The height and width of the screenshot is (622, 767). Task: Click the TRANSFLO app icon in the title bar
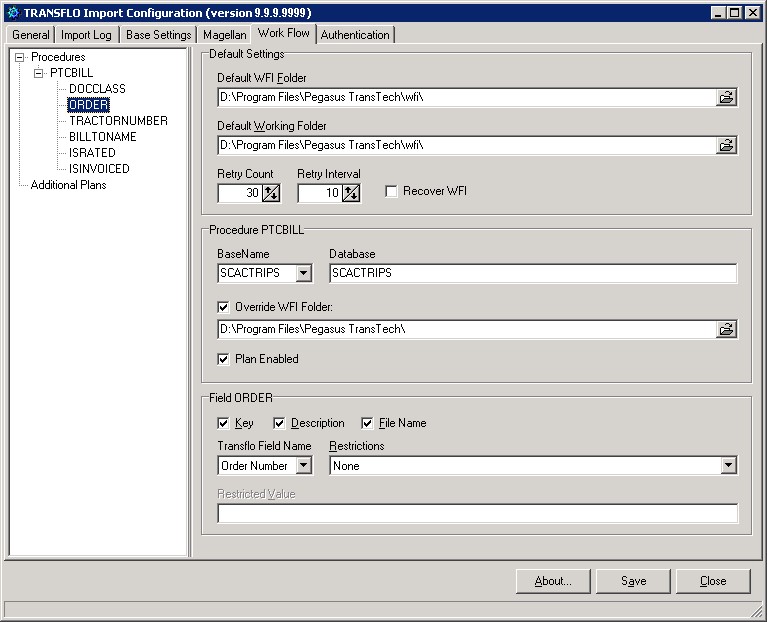(x=13, y=13)
